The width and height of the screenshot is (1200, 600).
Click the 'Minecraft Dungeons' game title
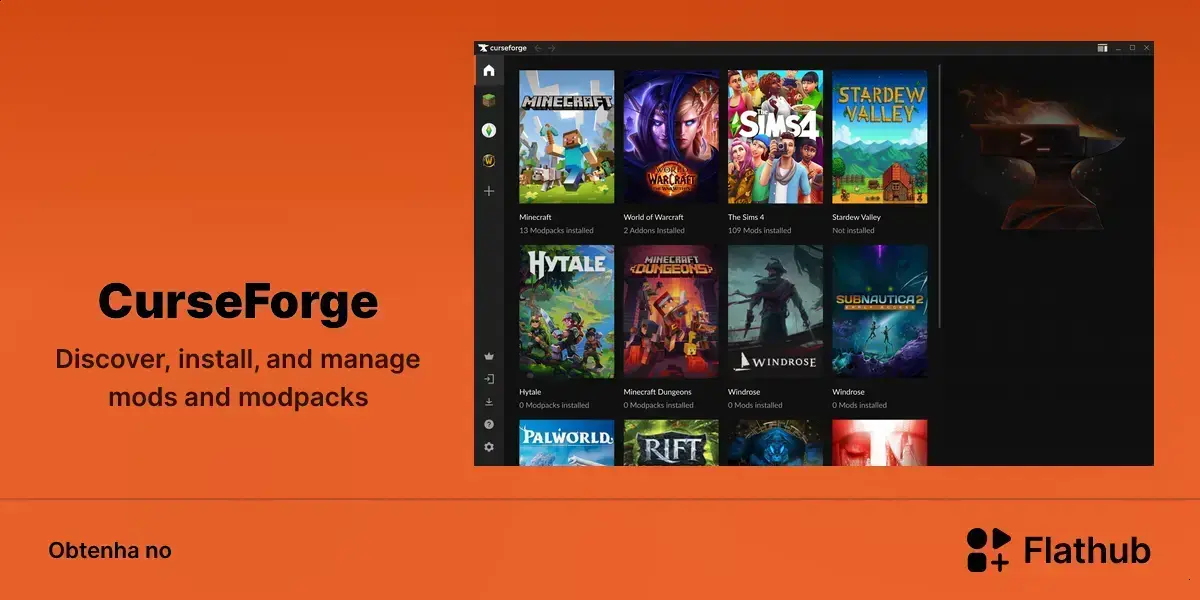coord(657,392)
